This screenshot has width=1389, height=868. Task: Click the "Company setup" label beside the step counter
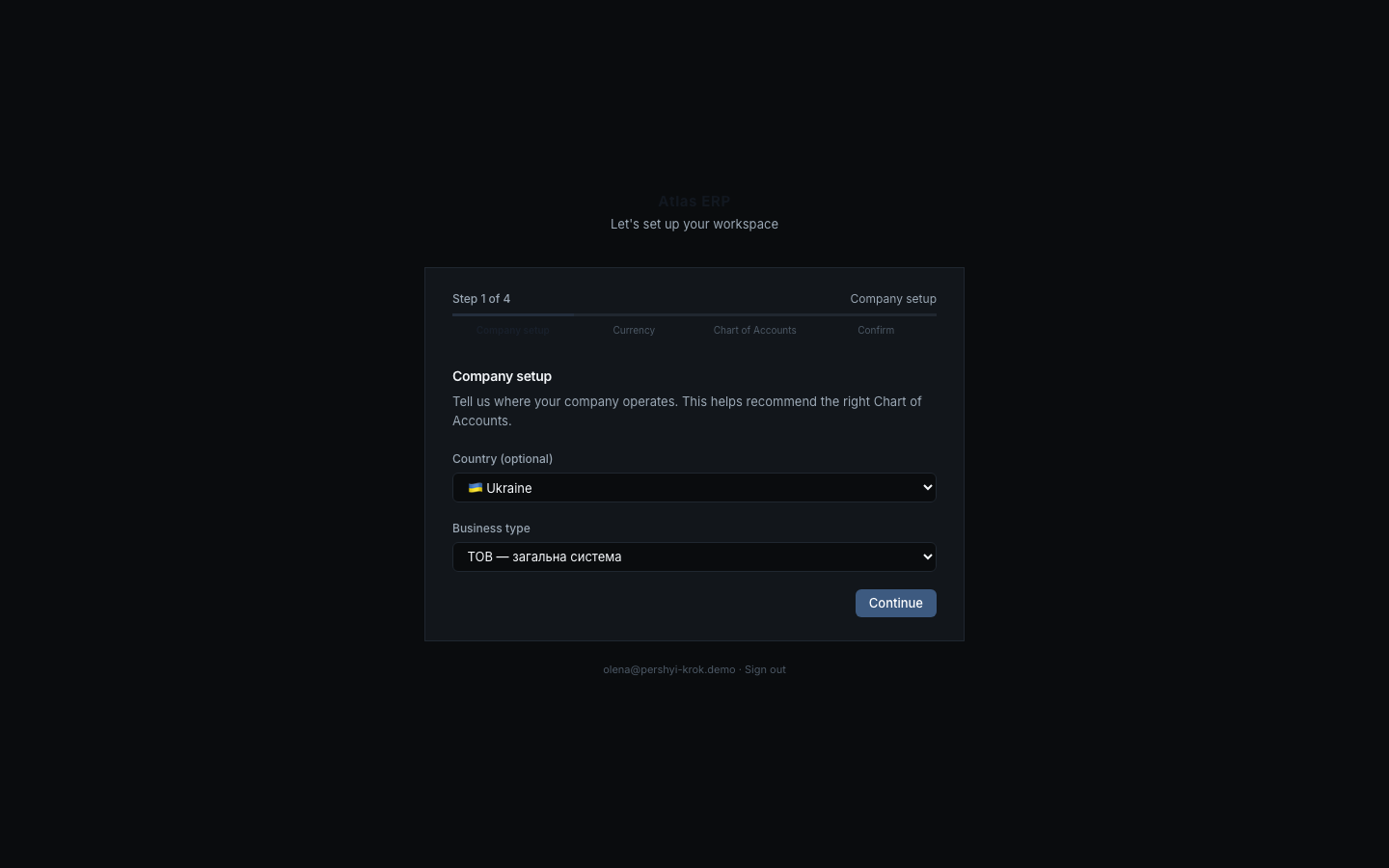tap(893, 299)
